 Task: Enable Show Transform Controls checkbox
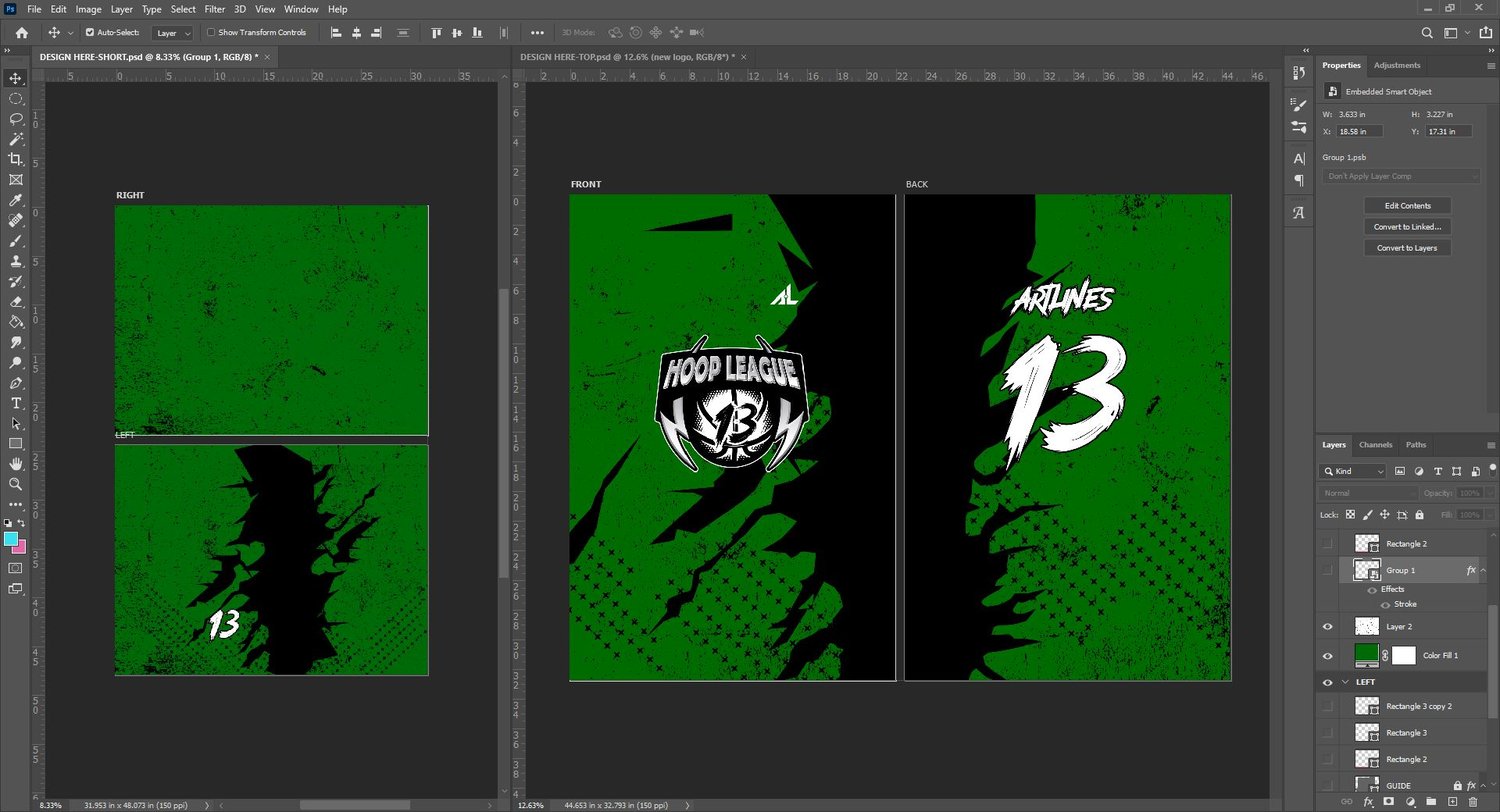tap(211, 33)
